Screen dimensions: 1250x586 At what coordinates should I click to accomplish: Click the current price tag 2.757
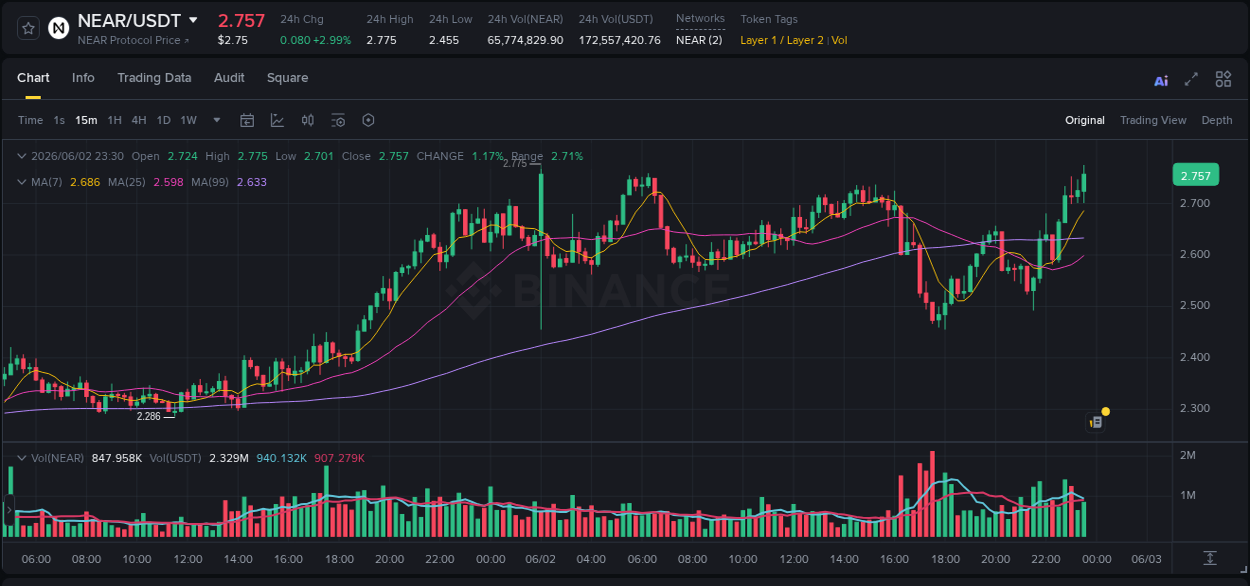[x=1195, y=176]
